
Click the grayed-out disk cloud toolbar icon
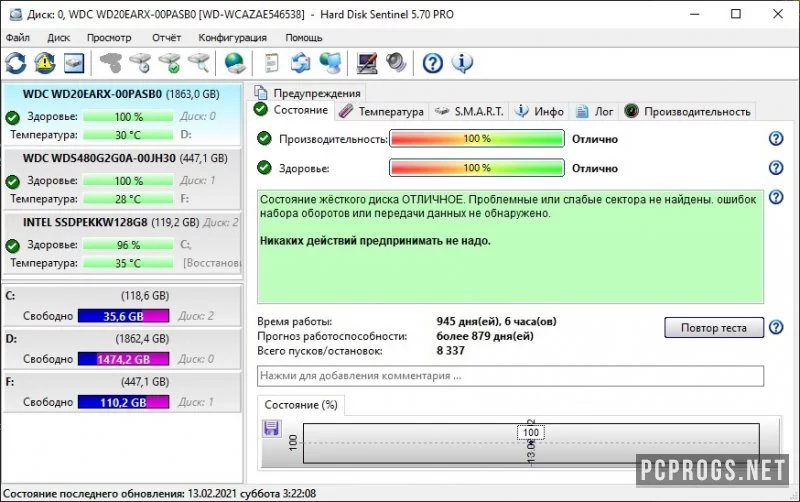111,63
